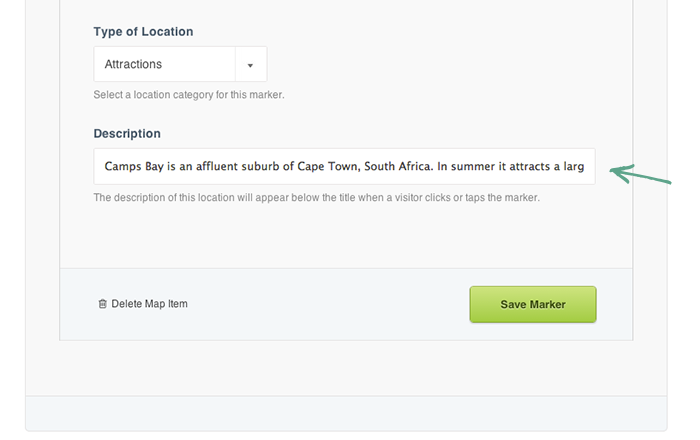
Task: Focus the Description text field
Action: [344, 166]
